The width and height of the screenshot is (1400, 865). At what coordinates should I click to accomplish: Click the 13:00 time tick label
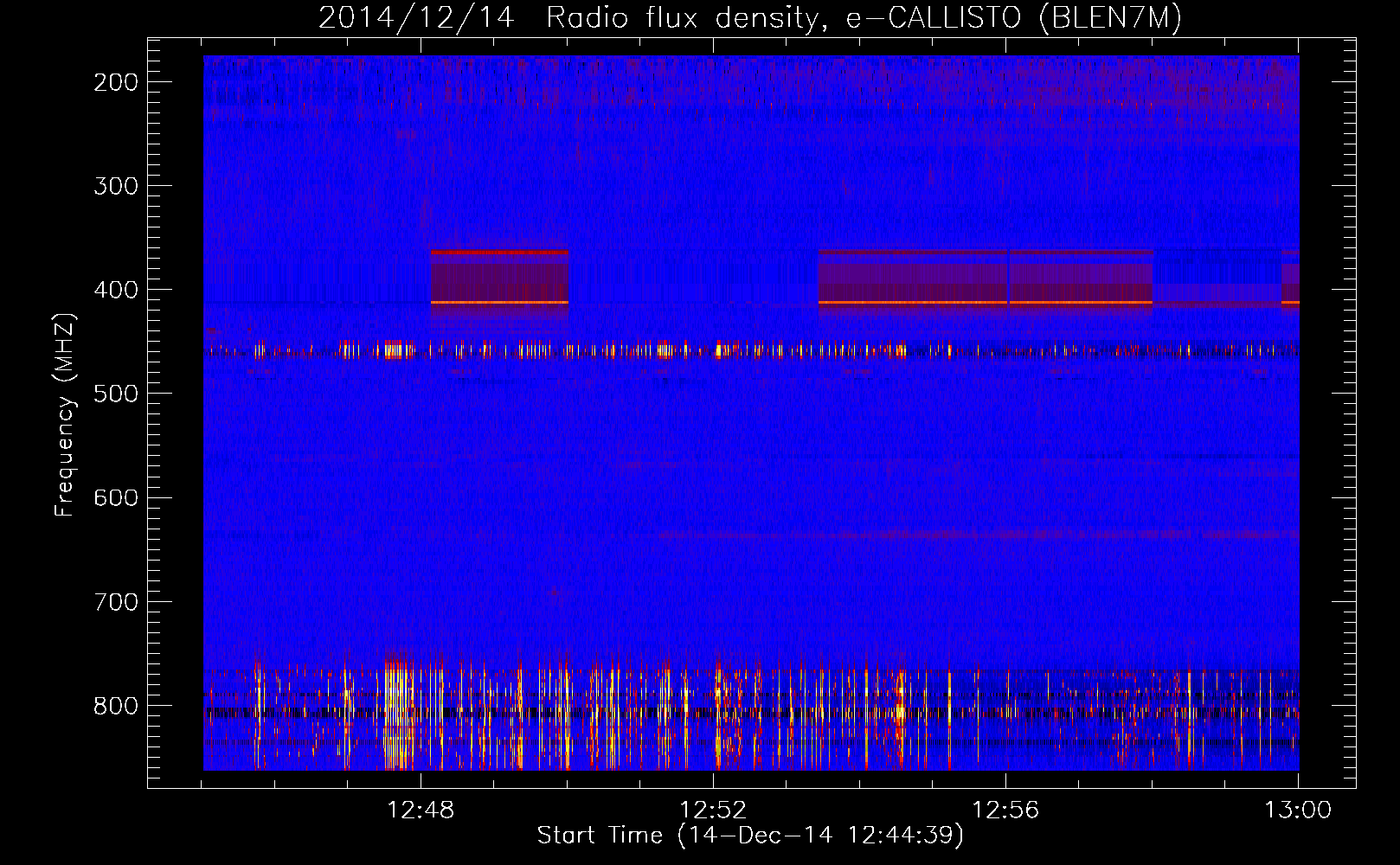[1298, 811]
